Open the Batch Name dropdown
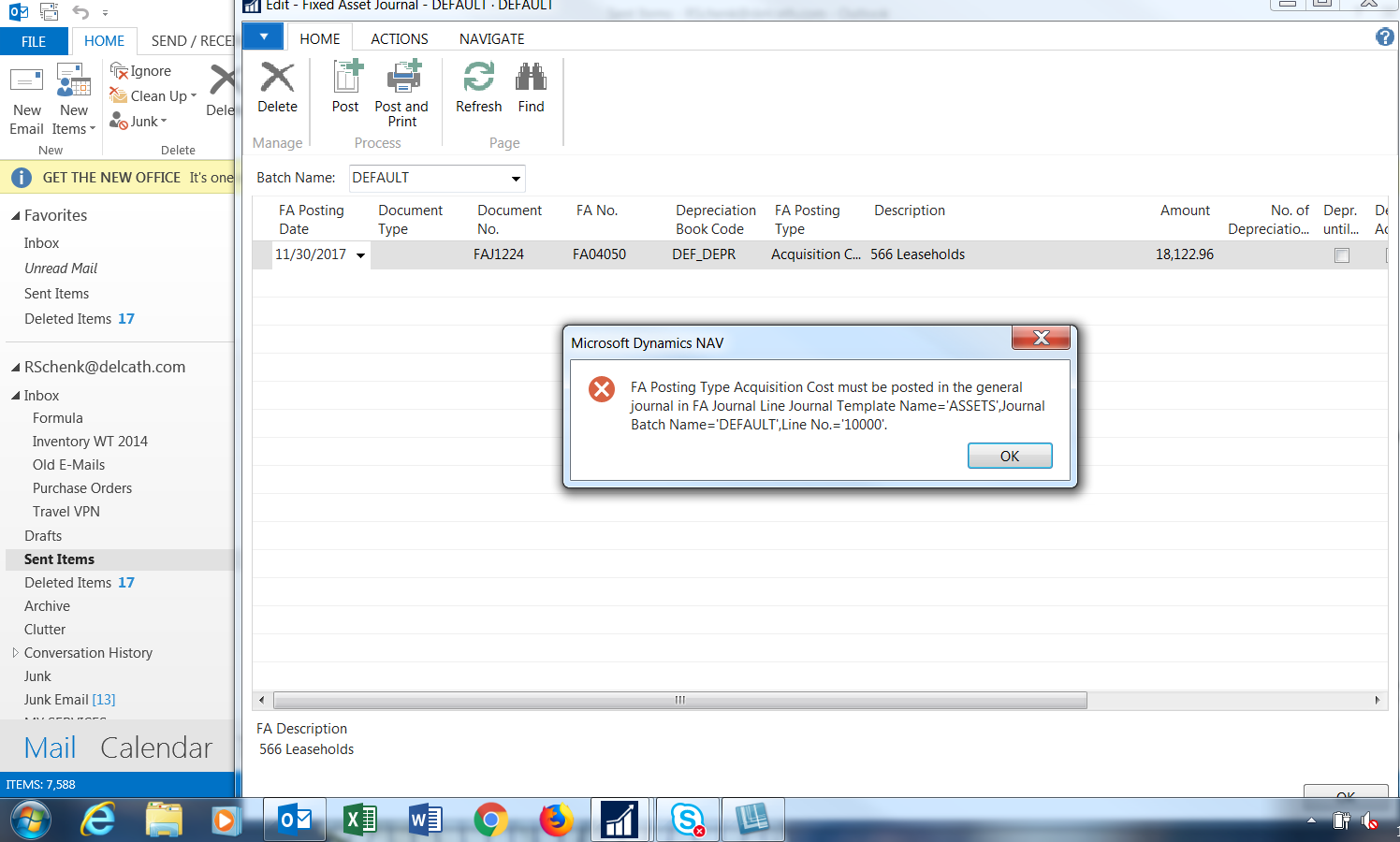Image resolution: width=1400 pixels, height=842 pixels. 516,179
